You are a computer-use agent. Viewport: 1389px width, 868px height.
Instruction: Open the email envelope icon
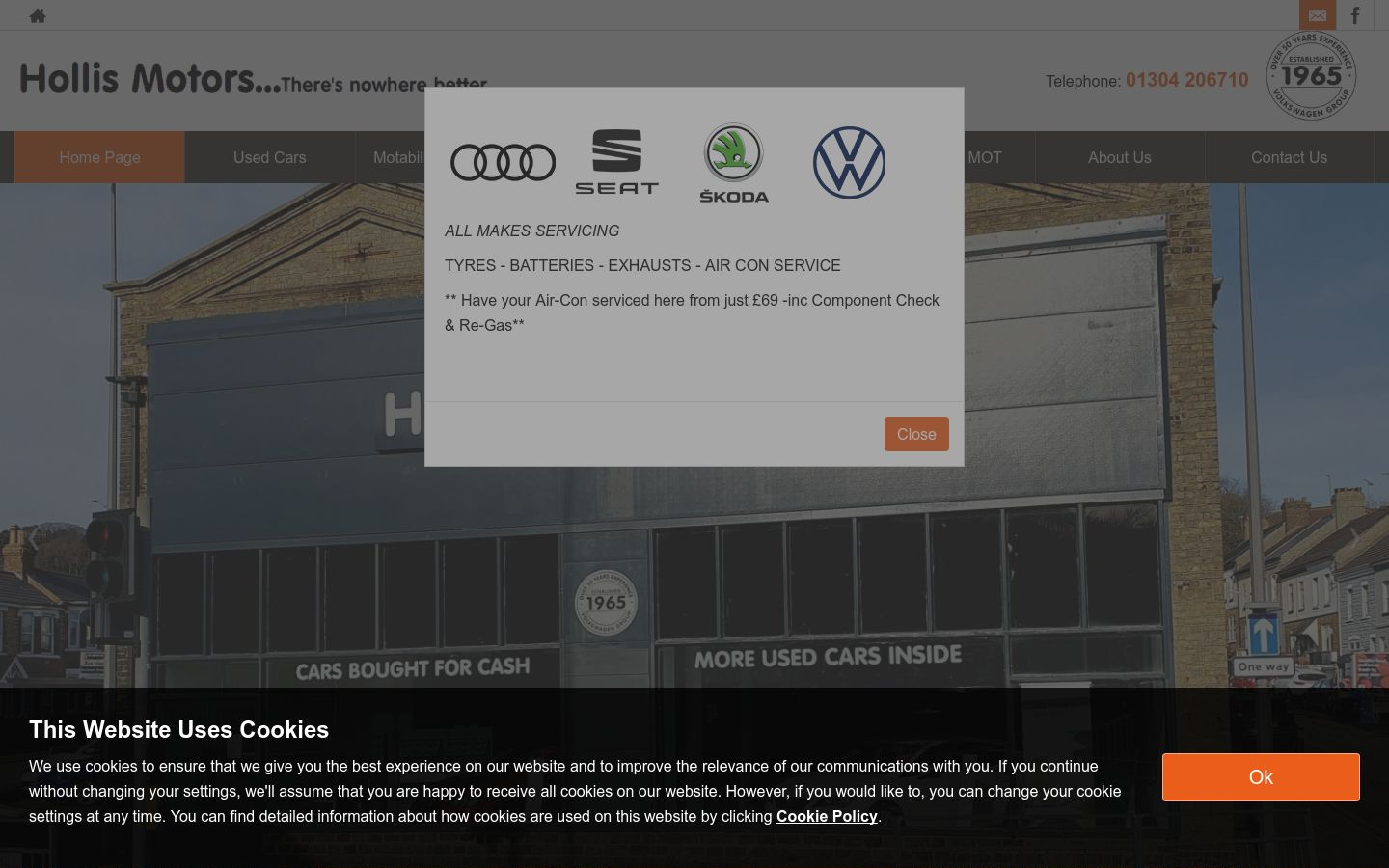tap(1318, 15)
